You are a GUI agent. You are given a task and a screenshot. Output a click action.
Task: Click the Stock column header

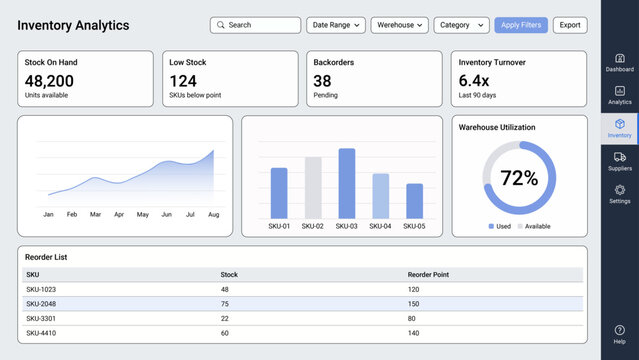[x=229, y=275]
